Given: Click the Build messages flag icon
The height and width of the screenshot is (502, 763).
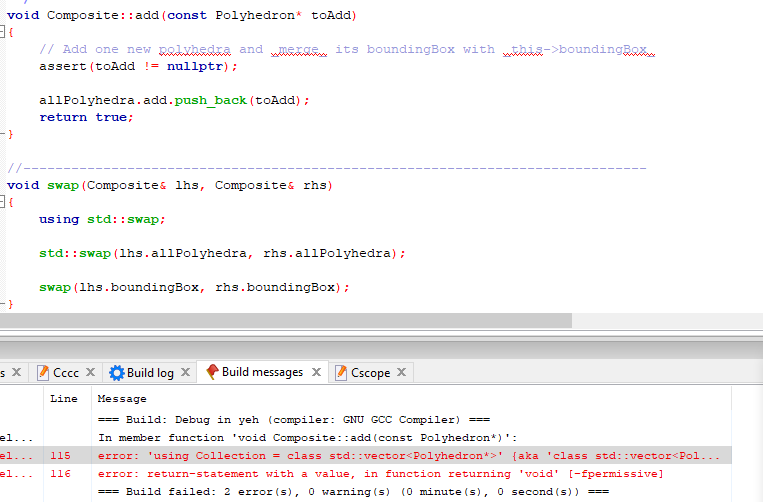Looking at the screenshot, I should click(x=212, y=372).
